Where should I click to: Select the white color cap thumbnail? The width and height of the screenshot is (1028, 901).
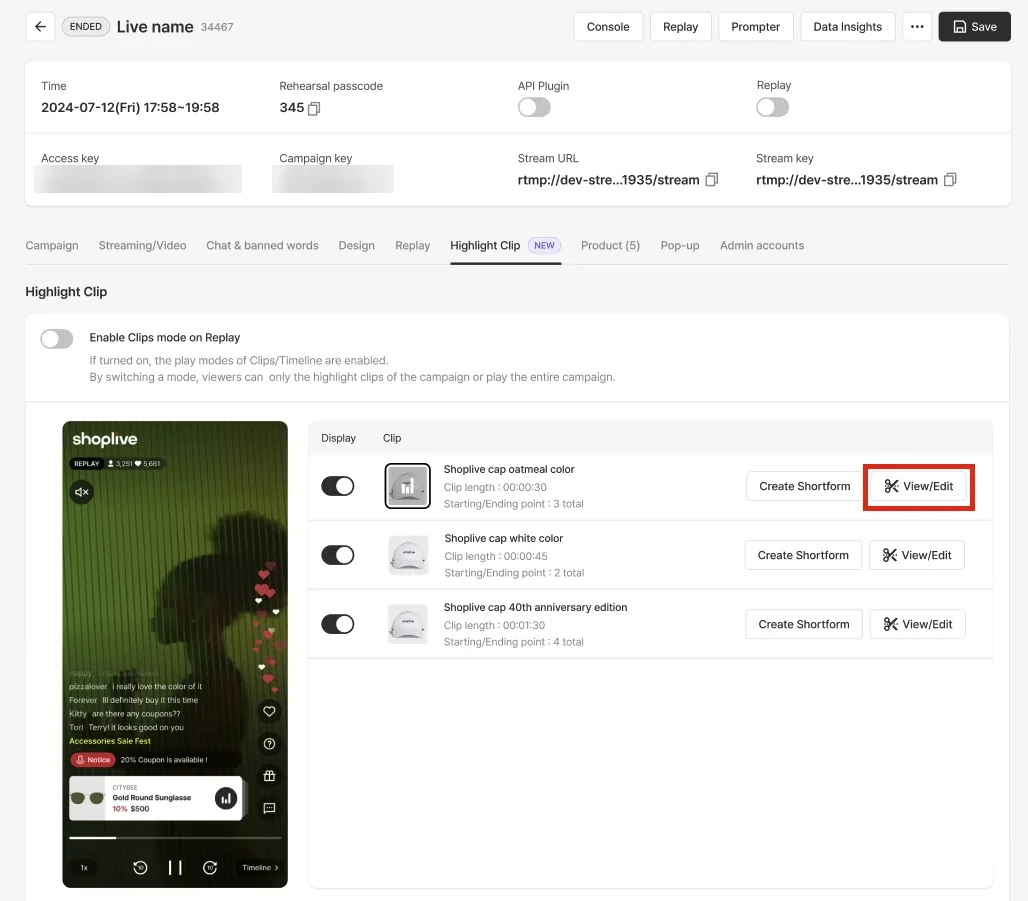tap(408, 555)
